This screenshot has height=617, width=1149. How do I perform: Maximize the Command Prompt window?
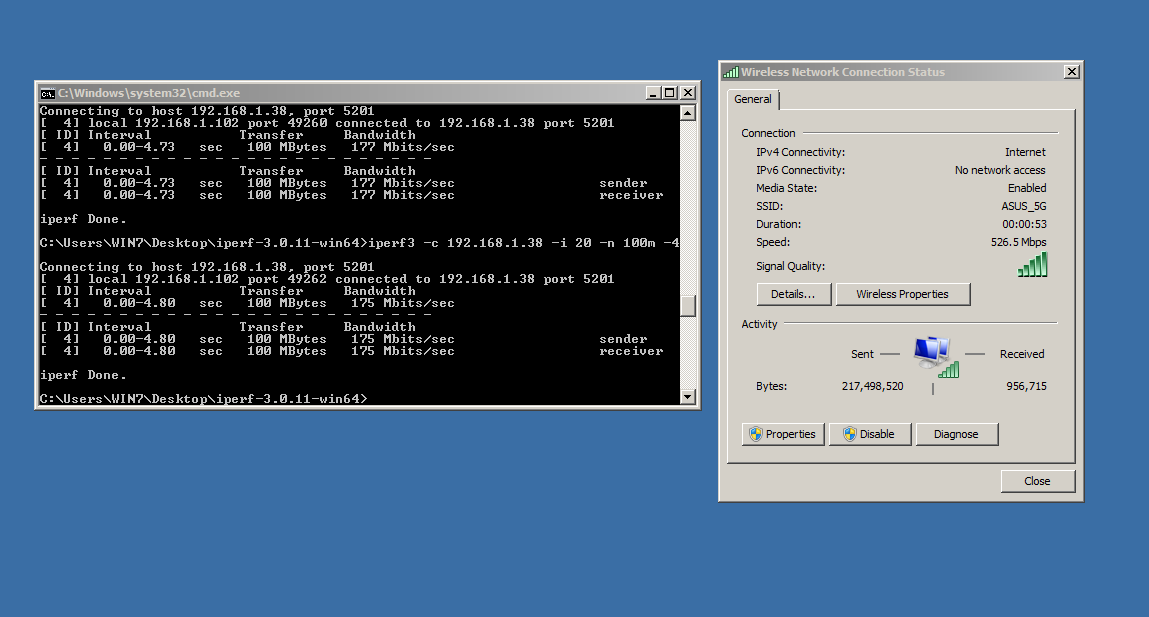tap(670, 93)
